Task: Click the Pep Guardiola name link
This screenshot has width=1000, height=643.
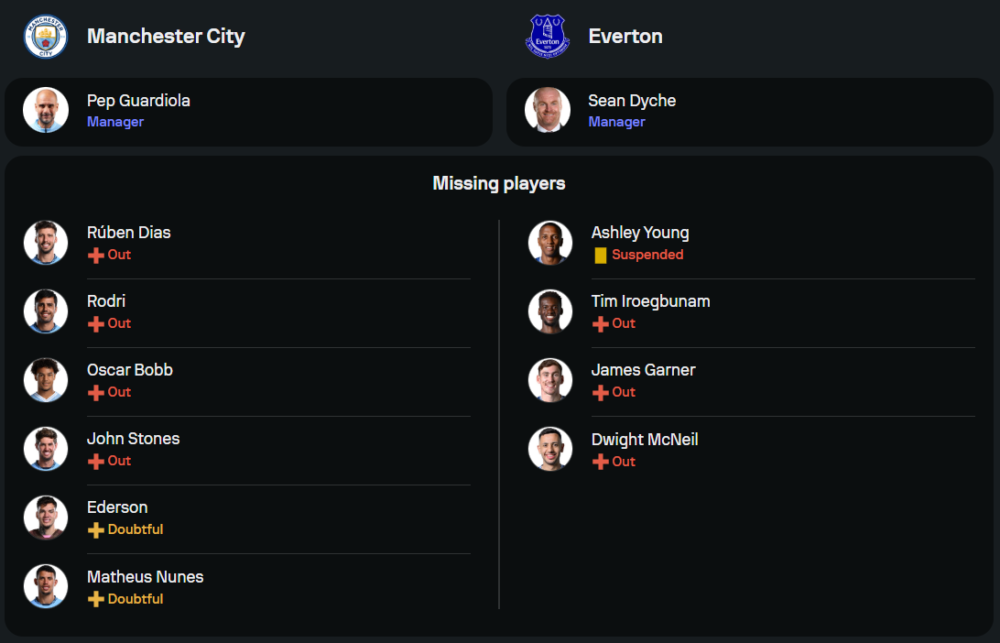Action: pyautogui.click(x=138, y=100)
